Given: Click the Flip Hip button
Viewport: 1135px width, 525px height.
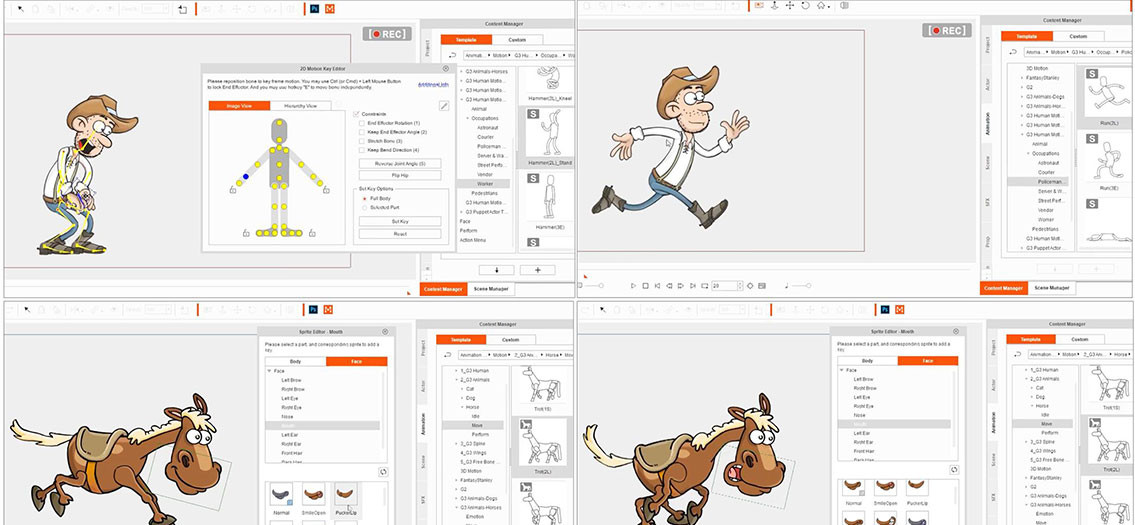Looking at the screenshot, I should pos(400,175).
